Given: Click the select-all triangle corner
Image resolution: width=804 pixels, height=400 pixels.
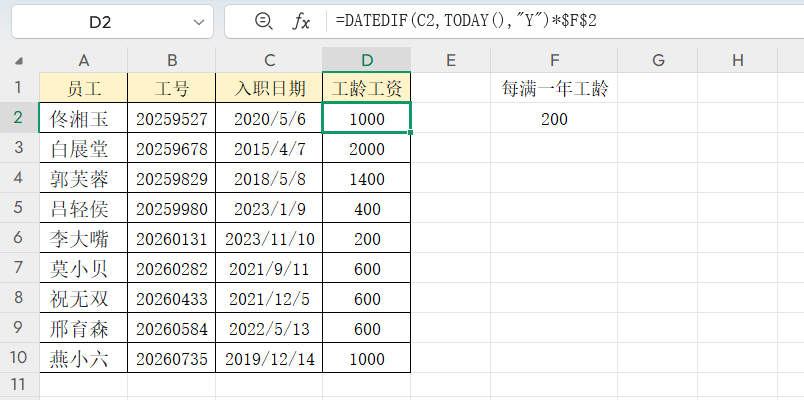Looking at the screenshot, I should coord(20,61).
